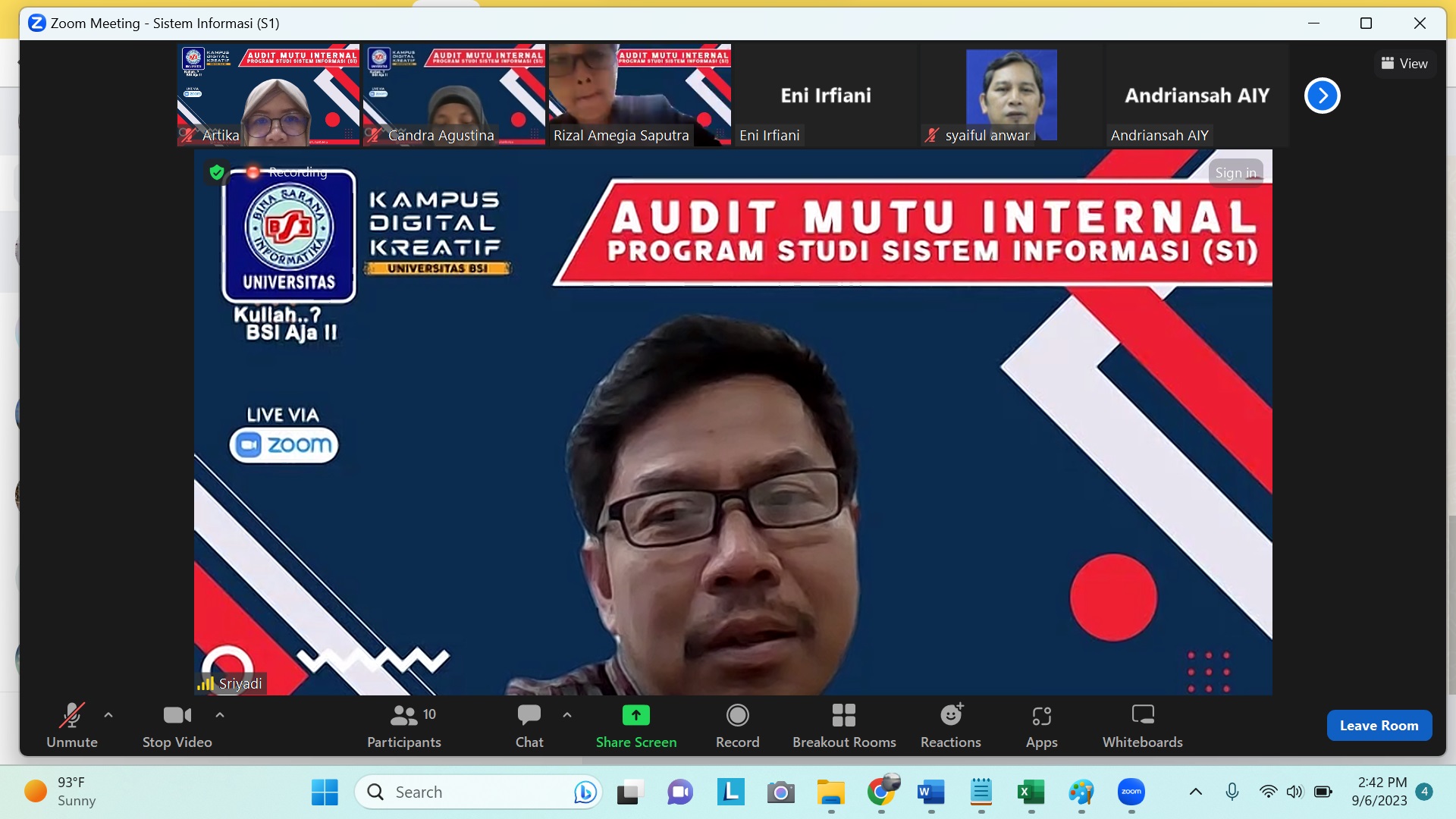The height and width of the screenshot is (819, 1456).
Task: Start recording with Record button
Action: 738,726
